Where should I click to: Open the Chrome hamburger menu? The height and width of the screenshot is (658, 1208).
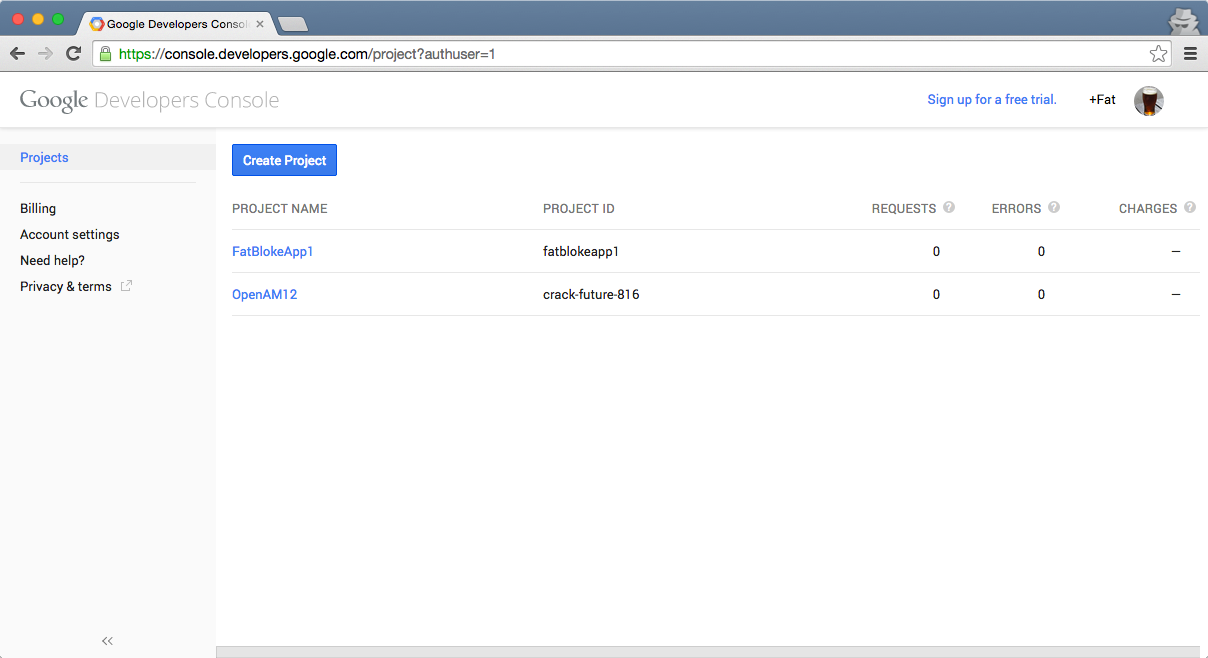1190,54
